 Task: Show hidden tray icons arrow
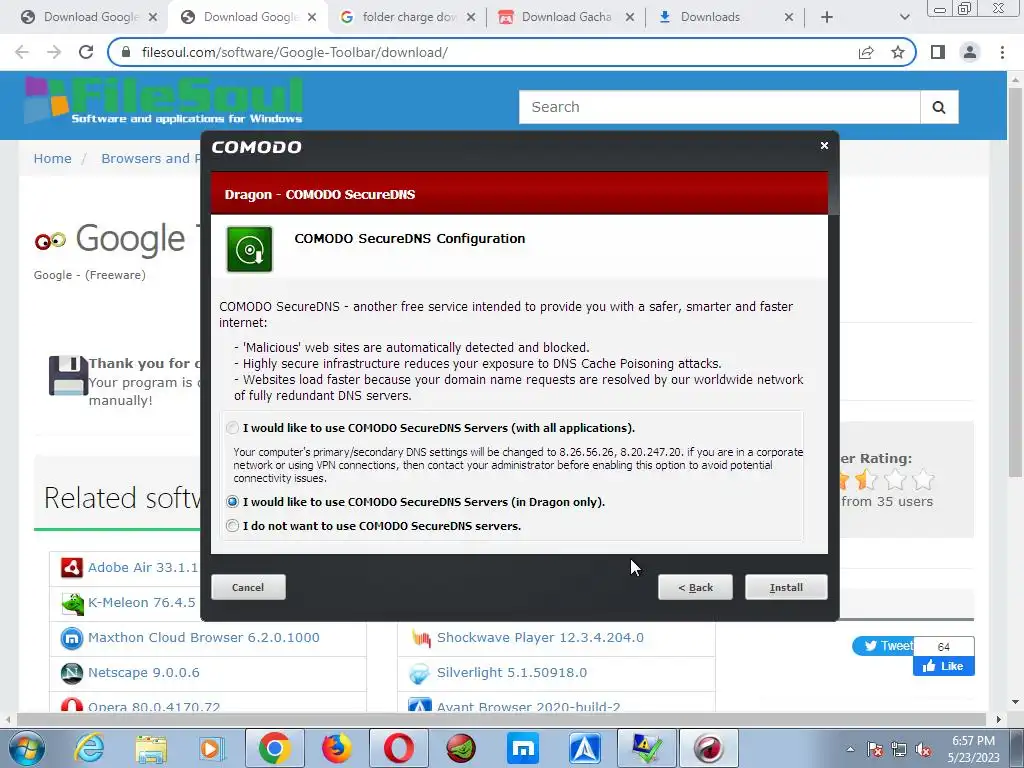850,750
